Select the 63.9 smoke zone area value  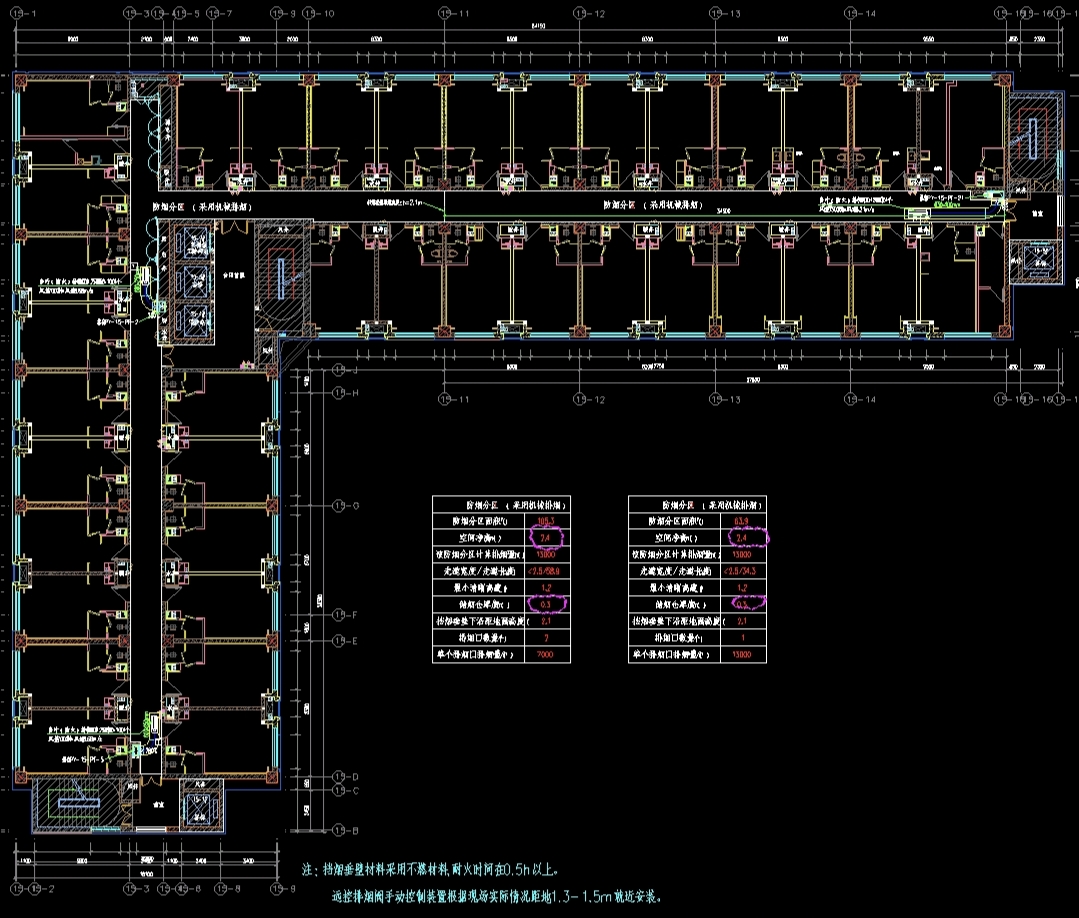(741, 521)
